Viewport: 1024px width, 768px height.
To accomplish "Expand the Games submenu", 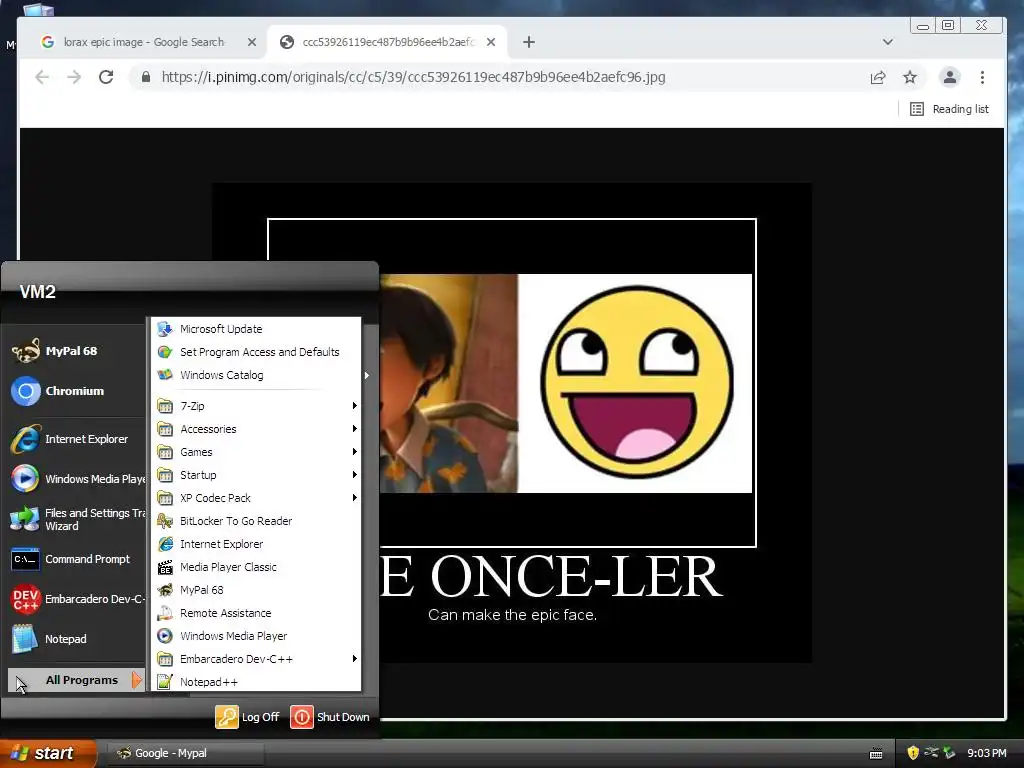I will [x=255, y=452].
